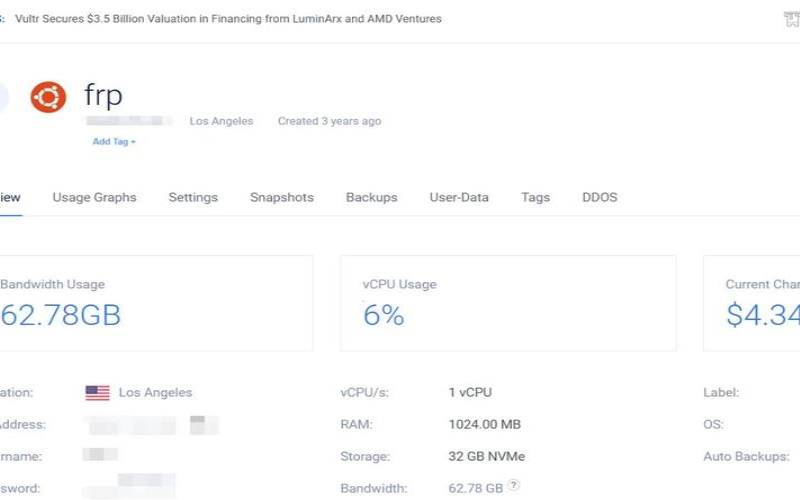This screenshot has width=800, height=500.
Task: Click the 62.78GB bandwidth usage value
Action: tap(60, 315)
